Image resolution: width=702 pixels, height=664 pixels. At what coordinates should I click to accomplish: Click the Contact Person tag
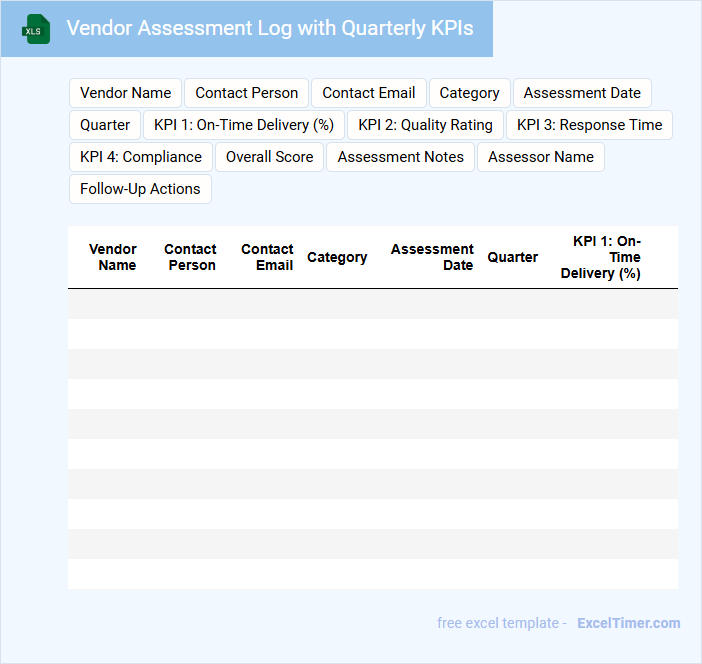(x=246, y=93)
